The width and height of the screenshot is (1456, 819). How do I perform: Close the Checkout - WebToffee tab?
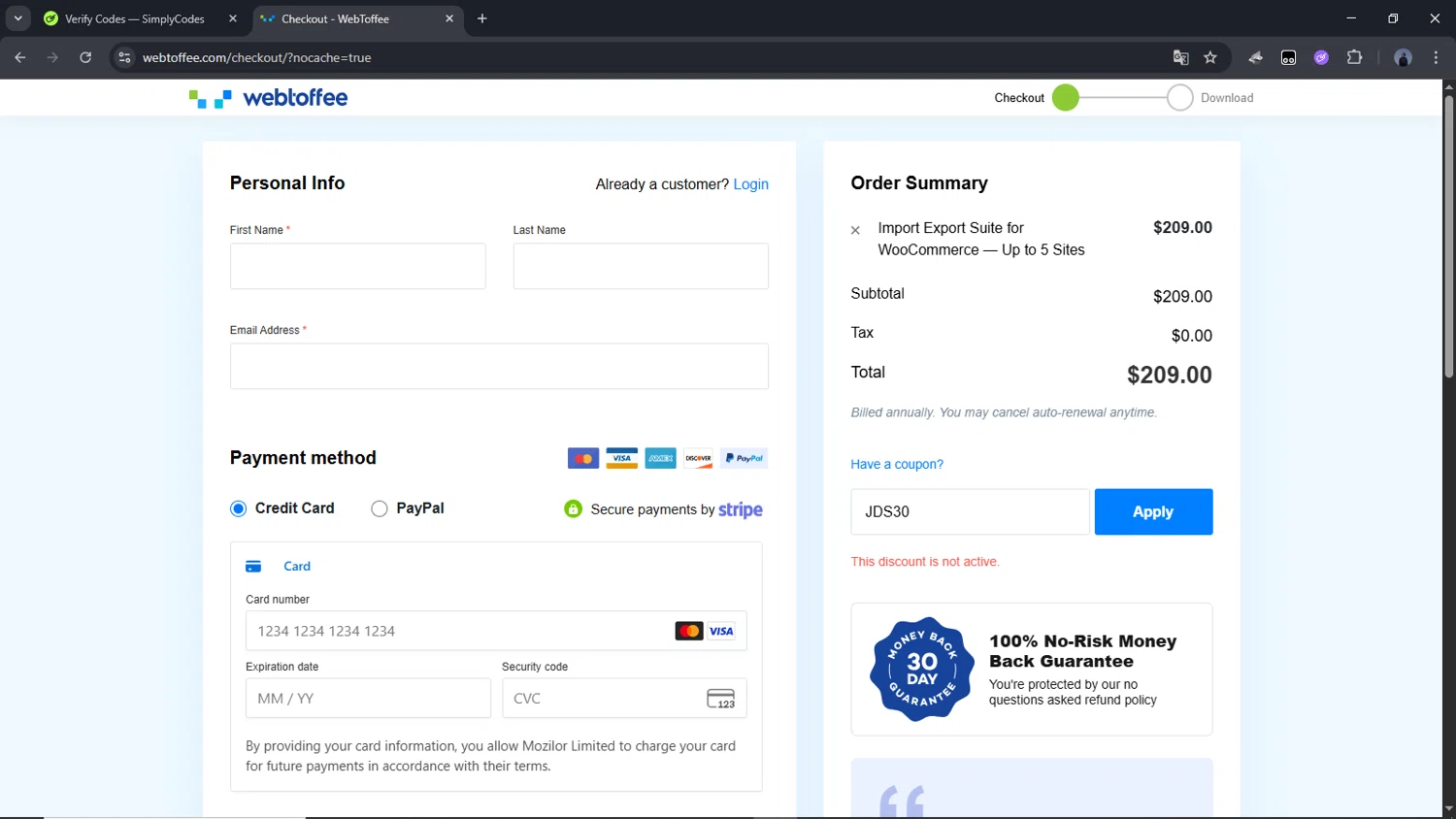point(449,18)
